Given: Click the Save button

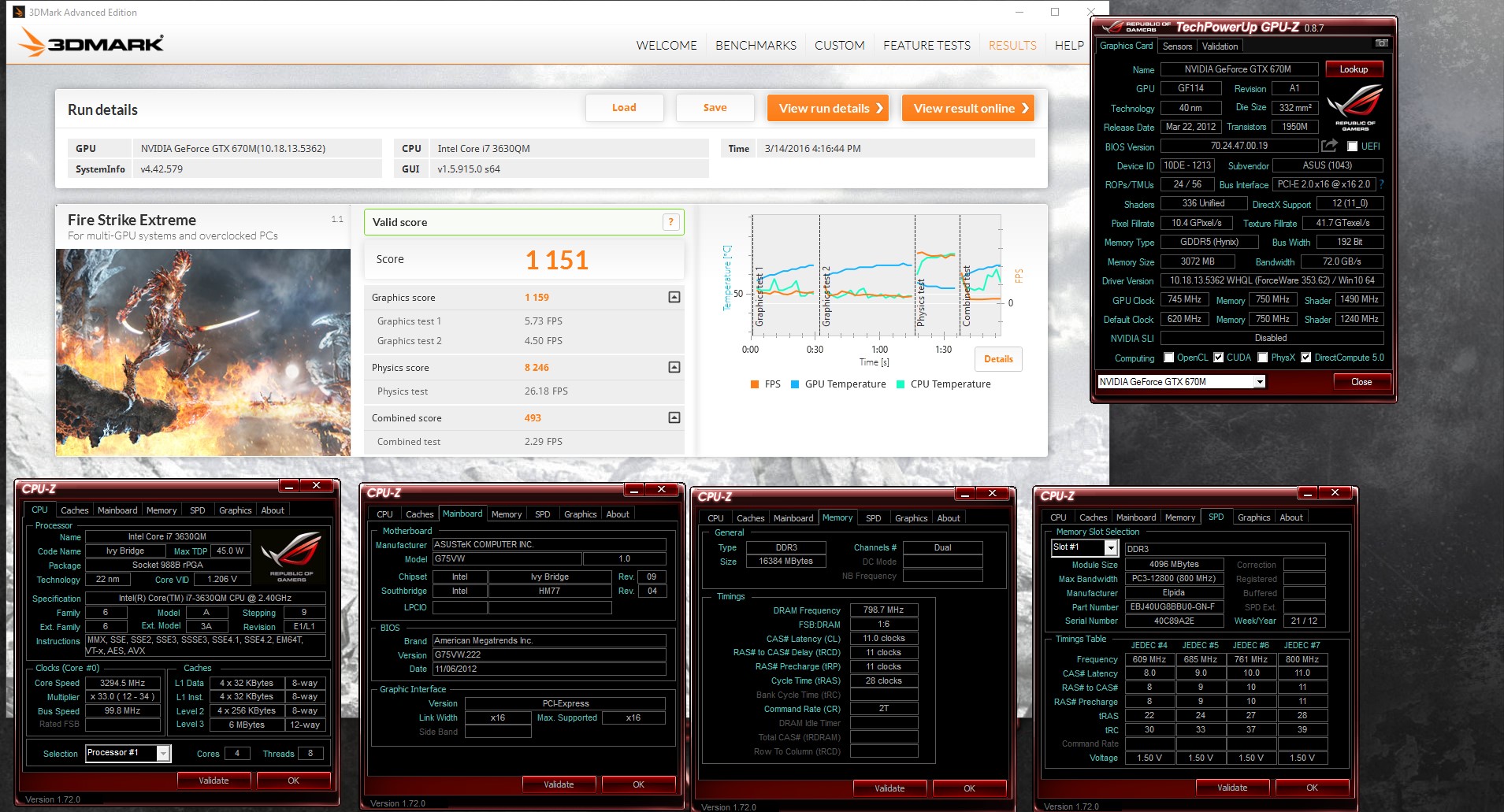Looking at the screenshot, I should 715,108.
